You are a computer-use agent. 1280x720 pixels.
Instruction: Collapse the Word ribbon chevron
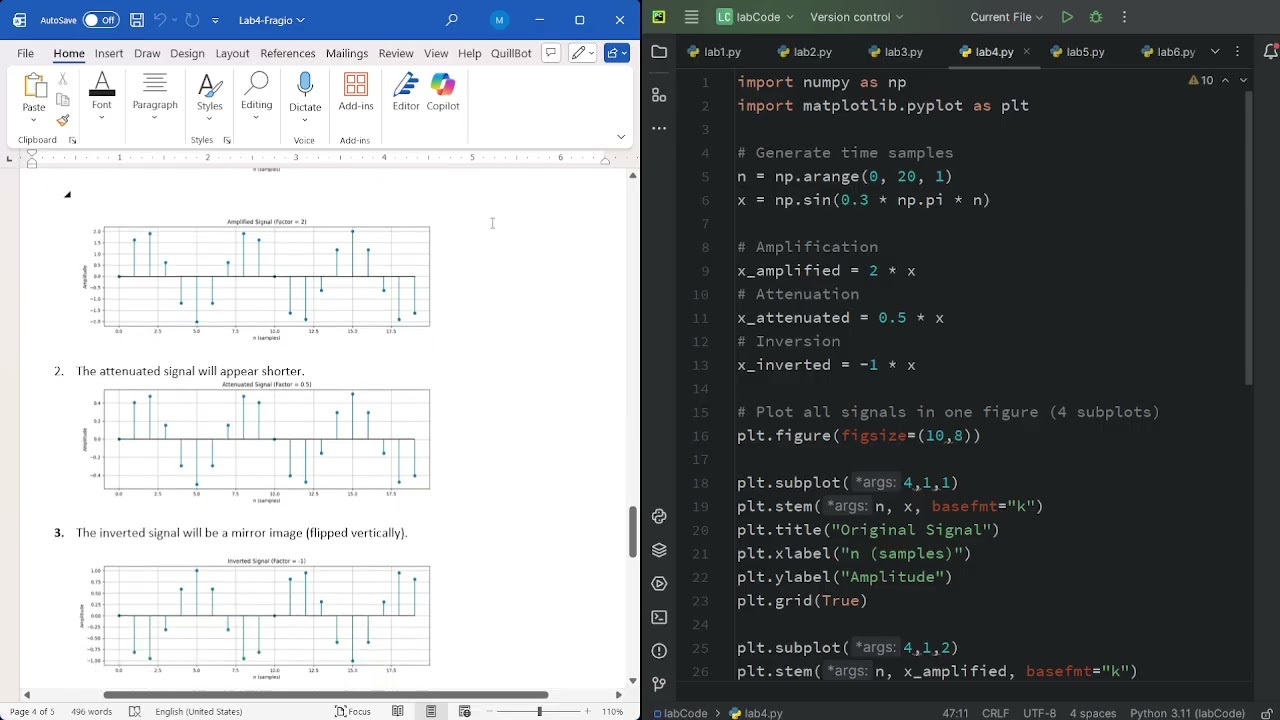coord(621,137)
